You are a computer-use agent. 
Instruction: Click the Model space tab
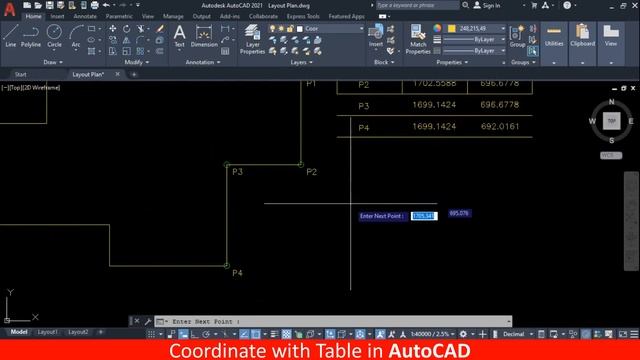[x=19, y=332]
